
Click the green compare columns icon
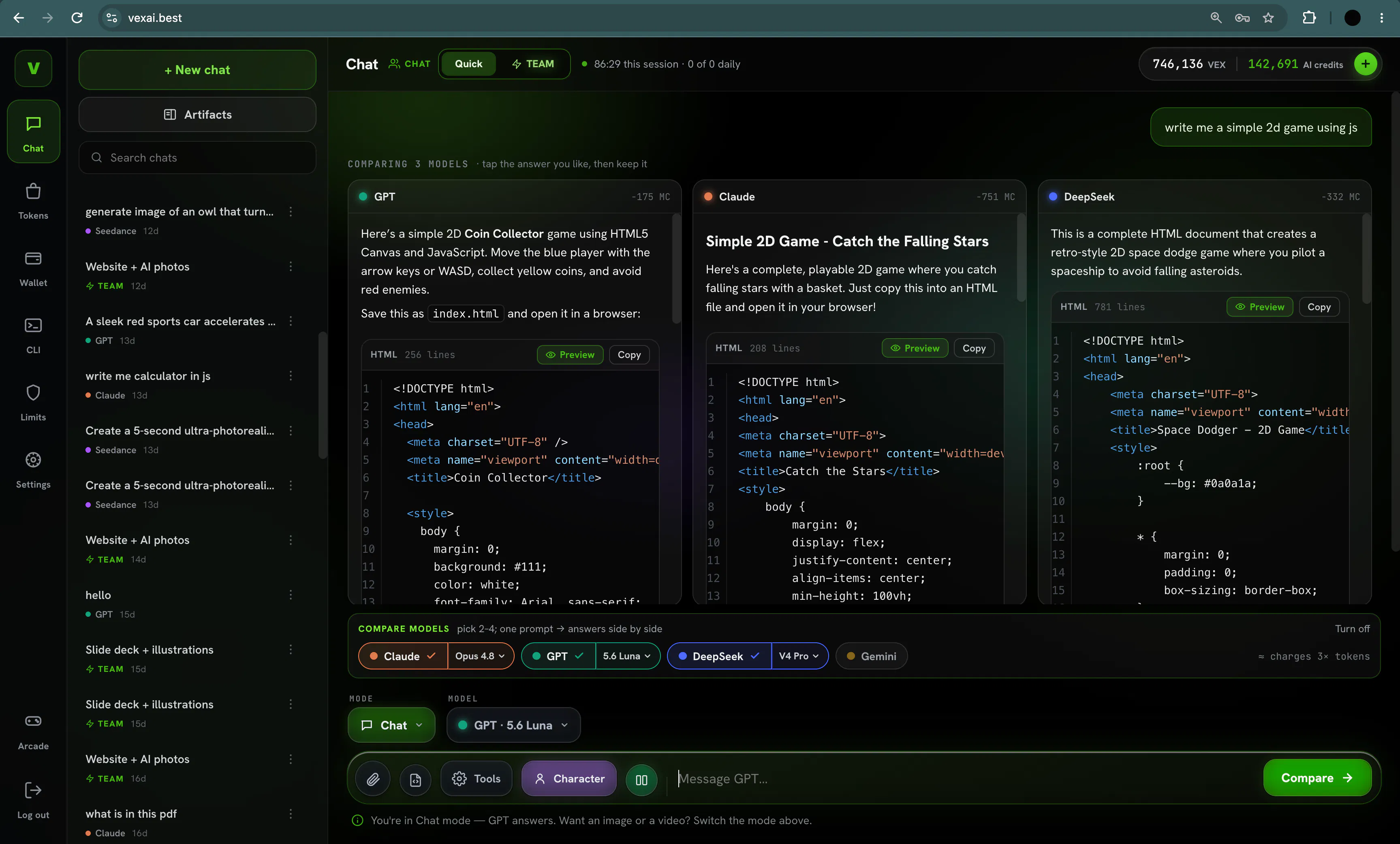(641, 779)
